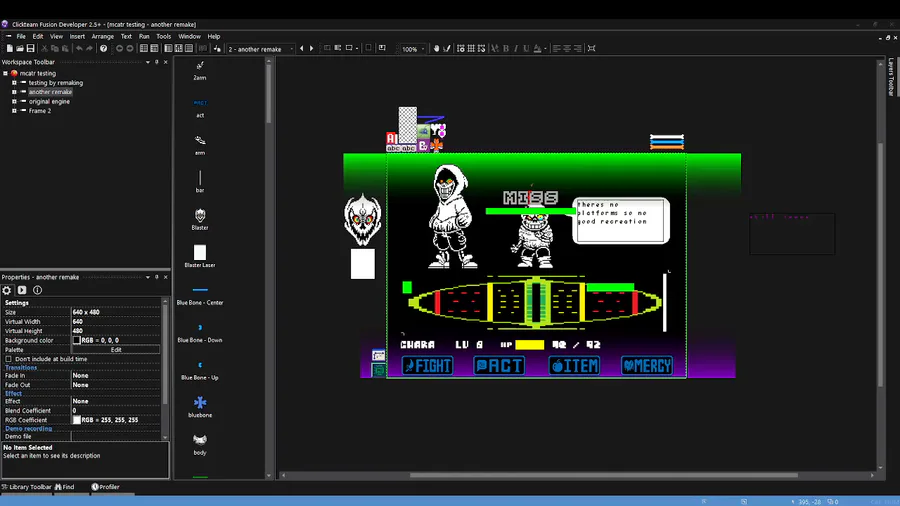Expand the 'Frame 2' tree node
The image size is (900, 506).
[x=14, y=111]
